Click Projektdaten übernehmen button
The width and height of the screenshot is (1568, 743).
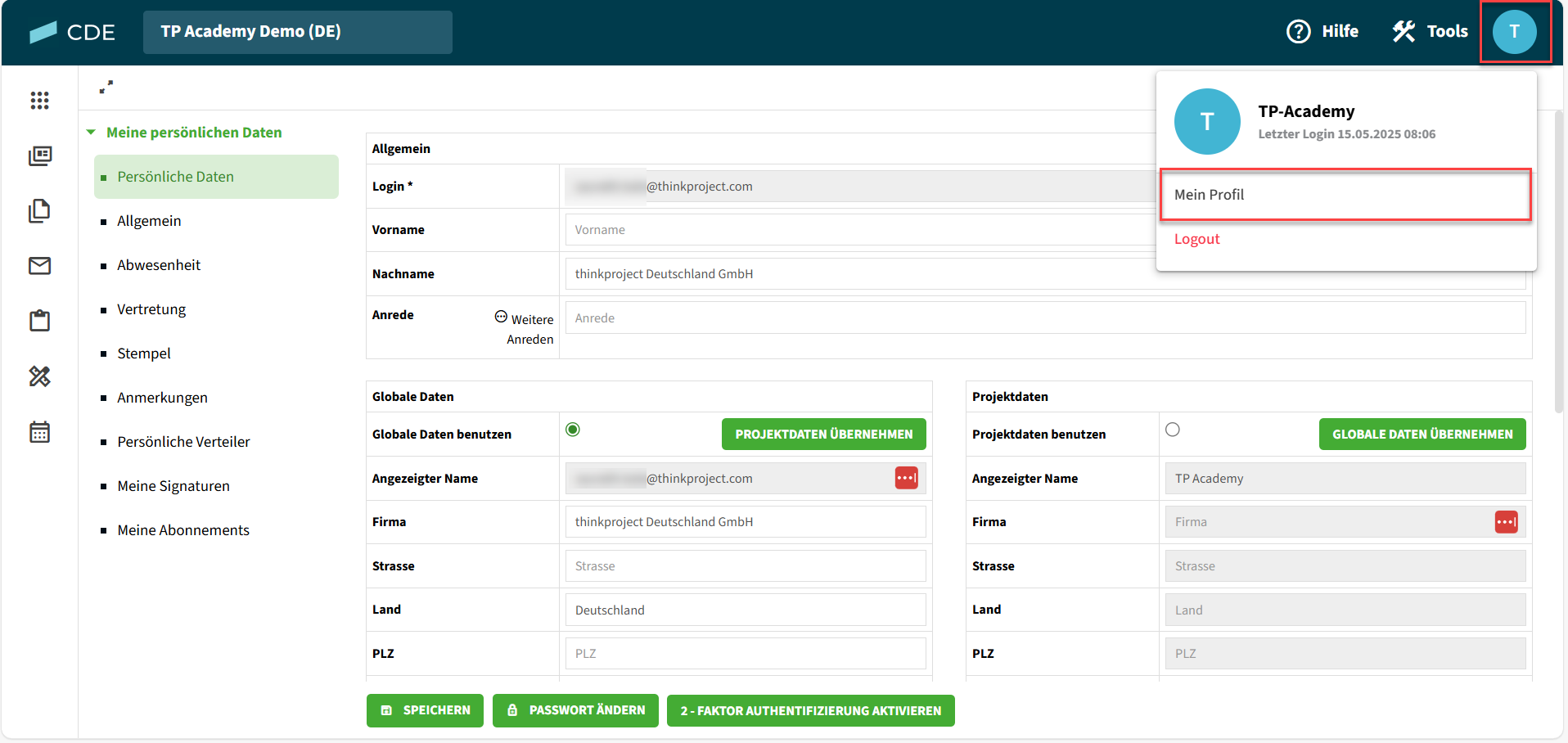click(x=824, y=435)
